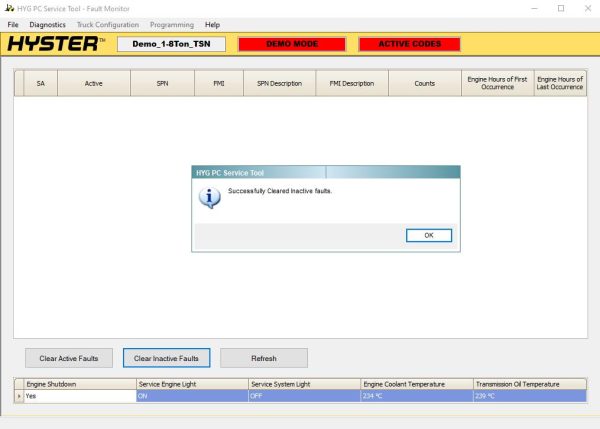
Task: Click the SPN Description column header
Action: click(x=279, y=83)
